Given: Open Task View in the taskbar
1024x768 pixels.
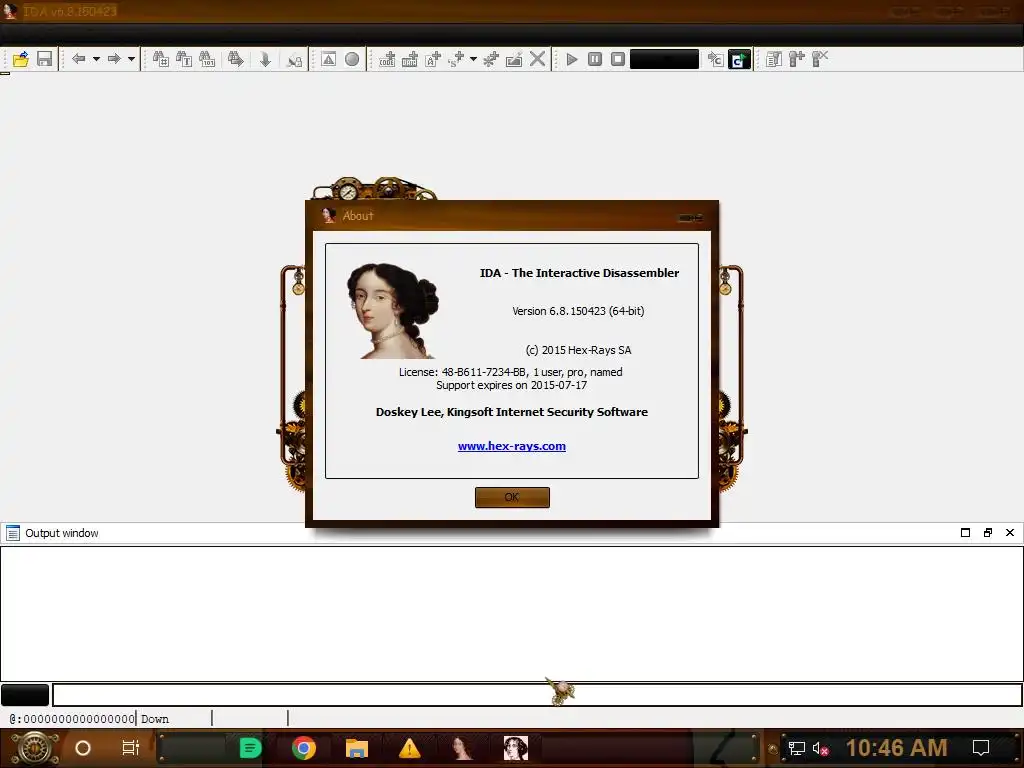Looking at the screenshot, I should coord(131,748).
